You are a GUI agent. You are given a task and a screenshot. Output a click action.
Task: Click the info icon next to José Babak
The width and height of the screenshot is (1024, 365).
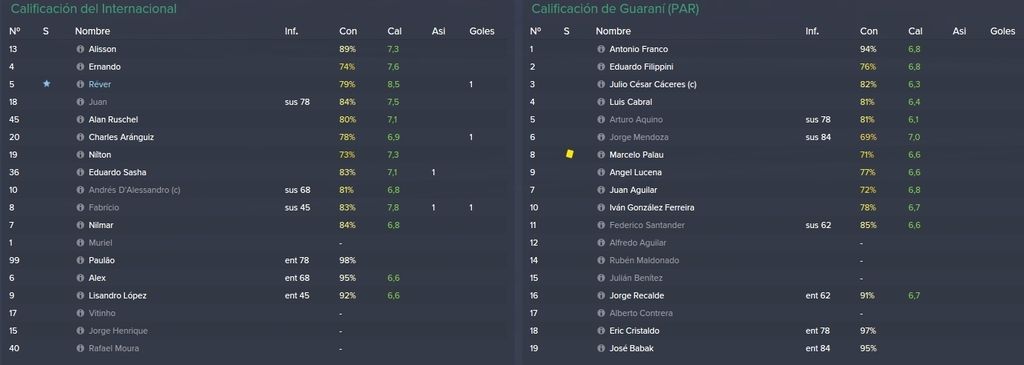click(x=601, y=349)
